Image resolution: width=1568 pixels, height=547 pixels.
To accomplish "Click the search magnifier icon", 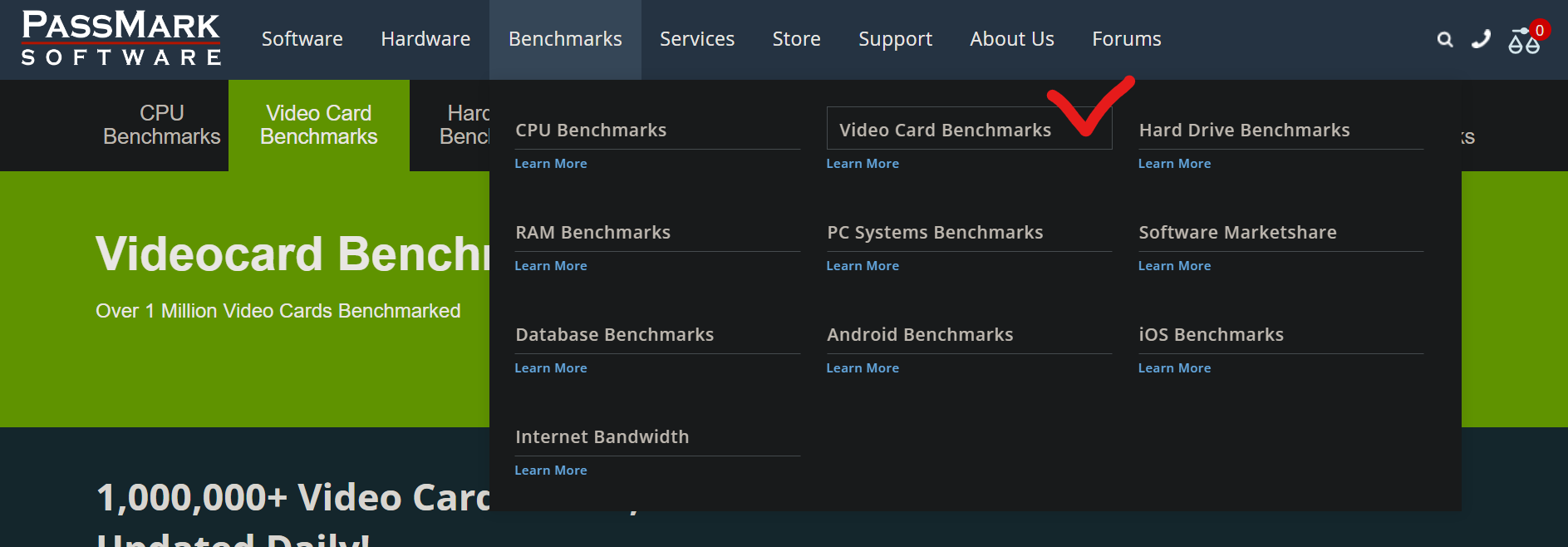I will tap(1445, 39).
